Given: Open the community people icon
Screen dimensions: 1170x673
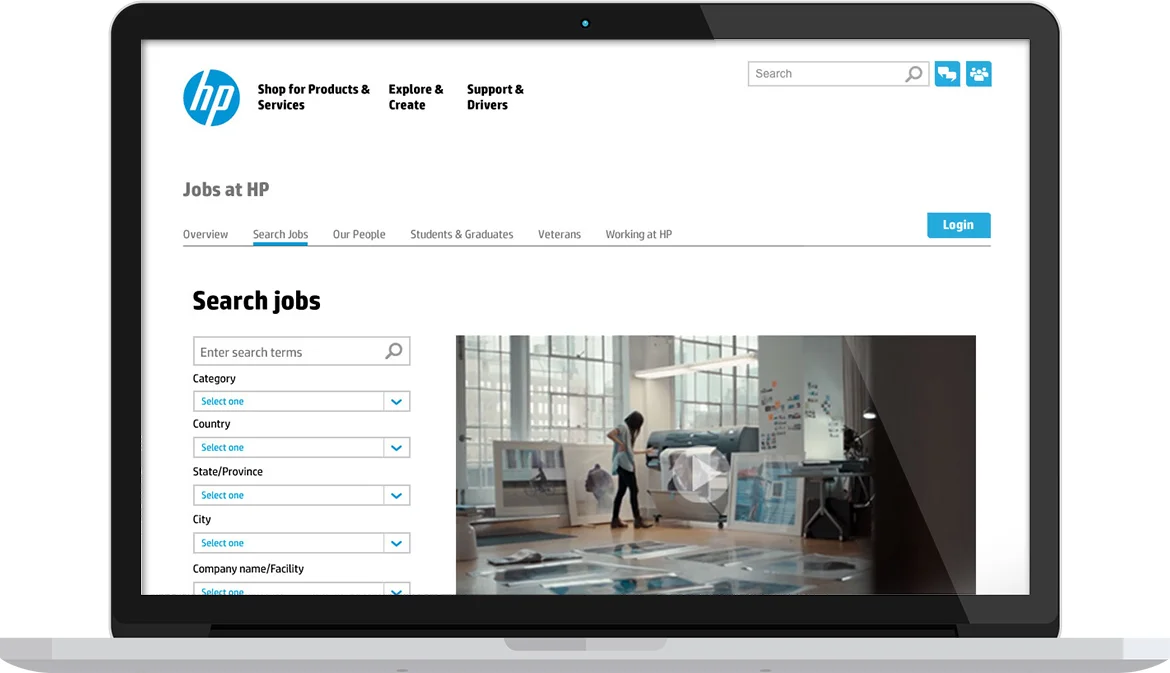Looking at the screenshot, I should 978,74.
